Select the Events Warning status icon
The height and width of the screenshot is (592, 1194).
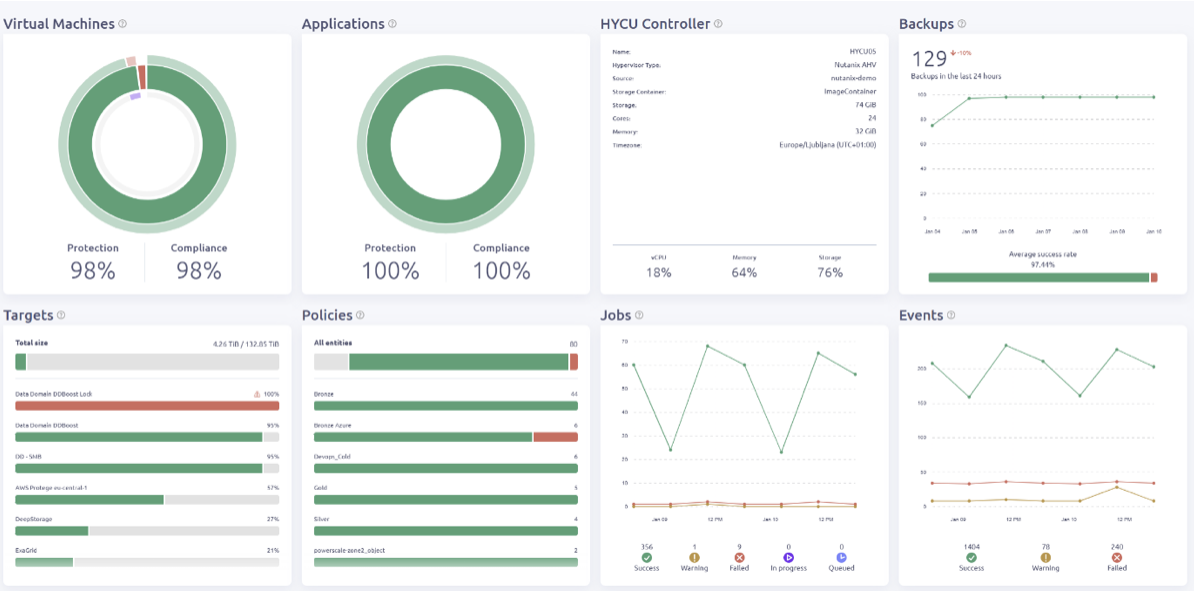click(1044, 557)
